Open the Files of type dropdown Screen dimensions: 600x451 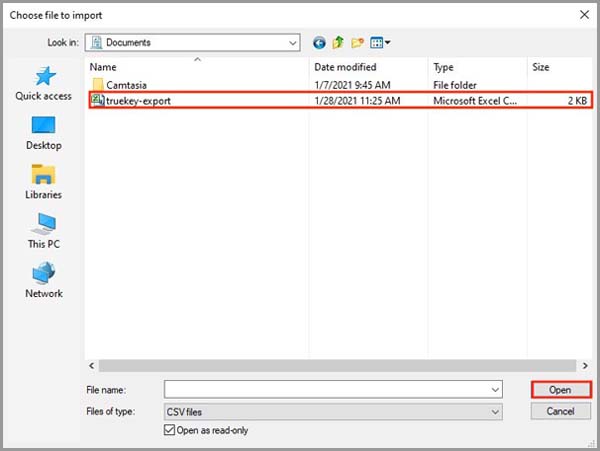[333, 412]
